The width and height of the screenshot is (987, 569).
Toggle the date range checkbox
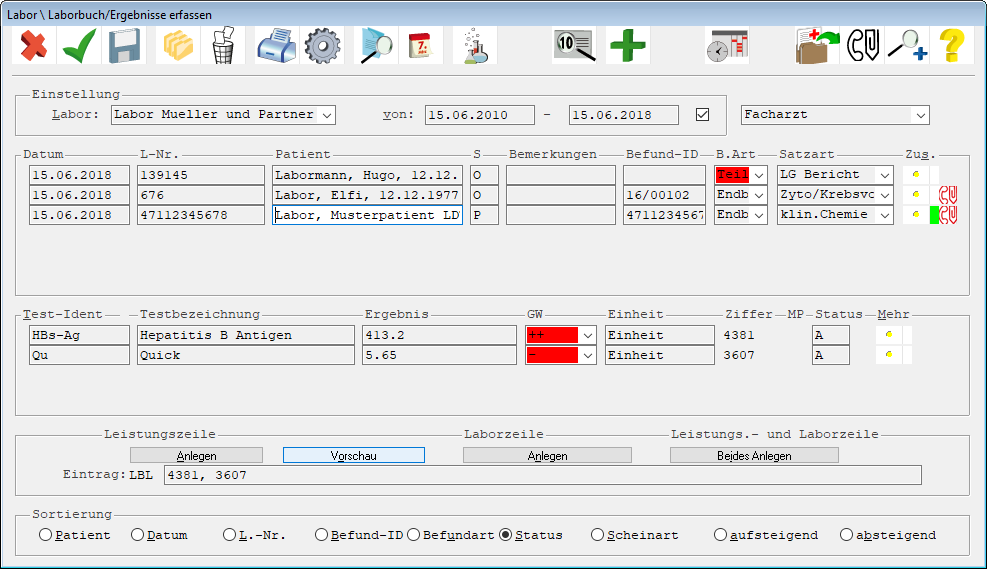[x=702, y=115]
